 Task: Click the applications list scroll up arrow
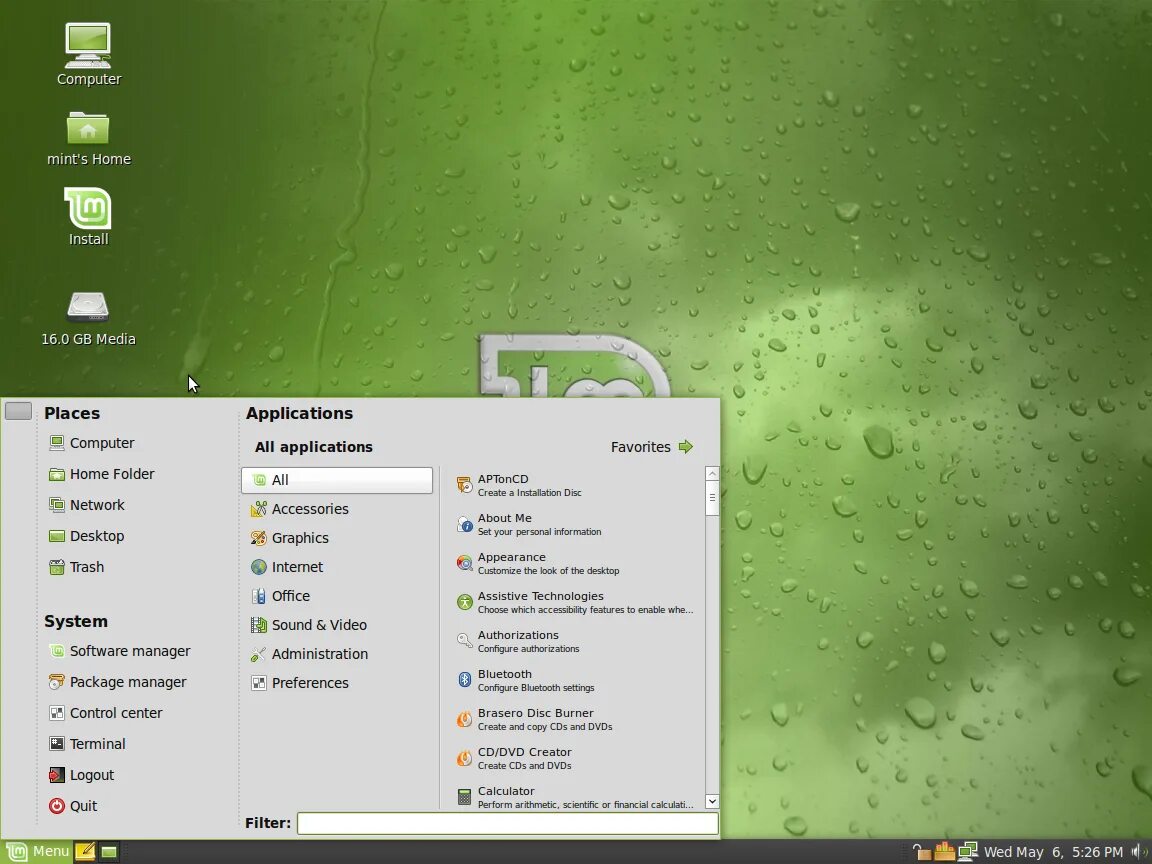click(712, 474)
